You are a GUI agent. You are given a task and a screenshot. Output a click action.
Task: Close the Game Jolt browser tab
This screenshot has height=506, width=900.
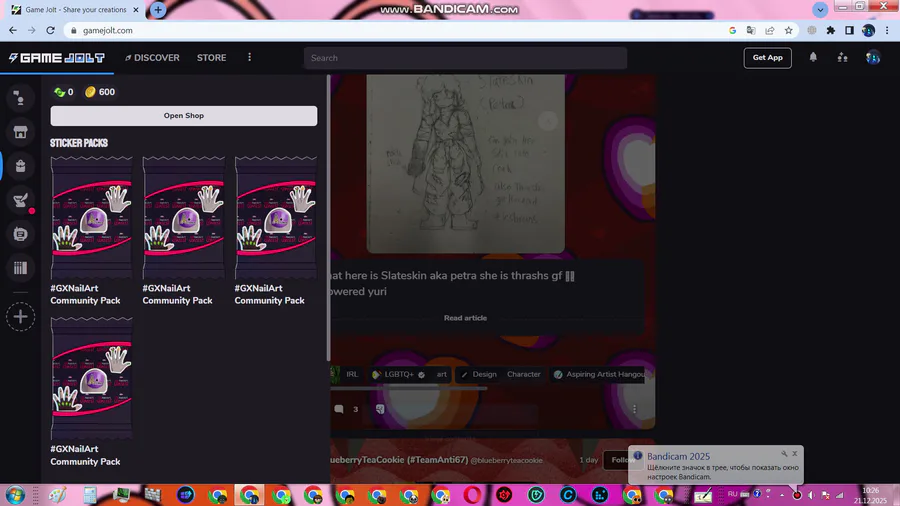pos(136,10)
